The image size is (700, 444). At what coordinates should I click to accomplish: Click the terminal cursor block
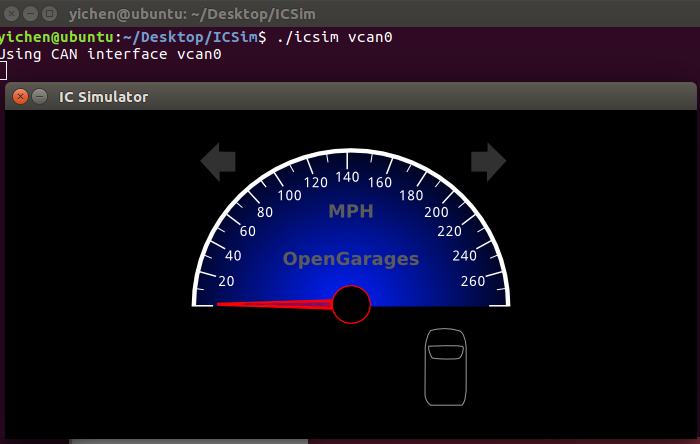(x=3, y=71)
